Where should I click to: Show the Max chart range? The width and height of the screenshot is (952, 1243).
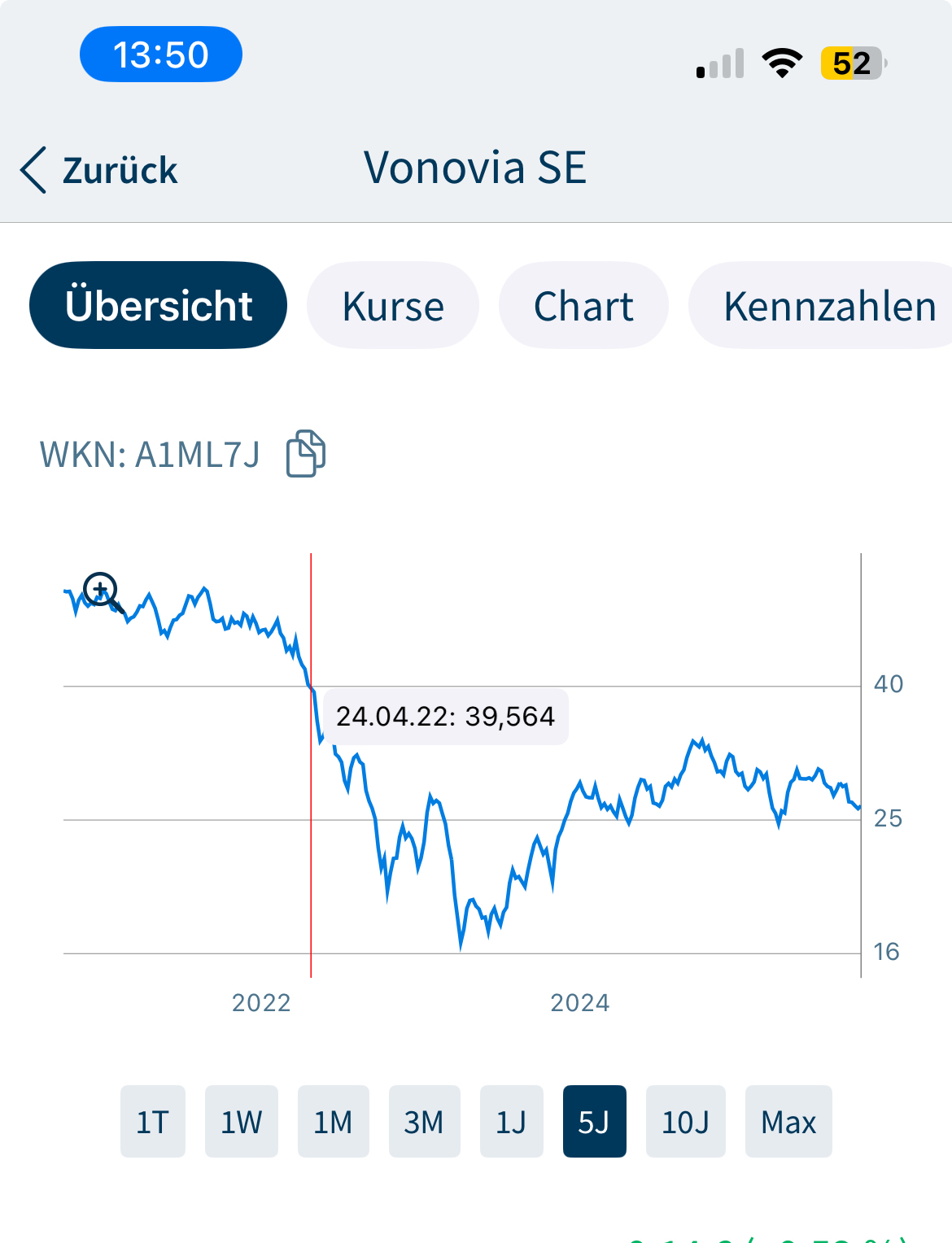(x=788, y=1122)
